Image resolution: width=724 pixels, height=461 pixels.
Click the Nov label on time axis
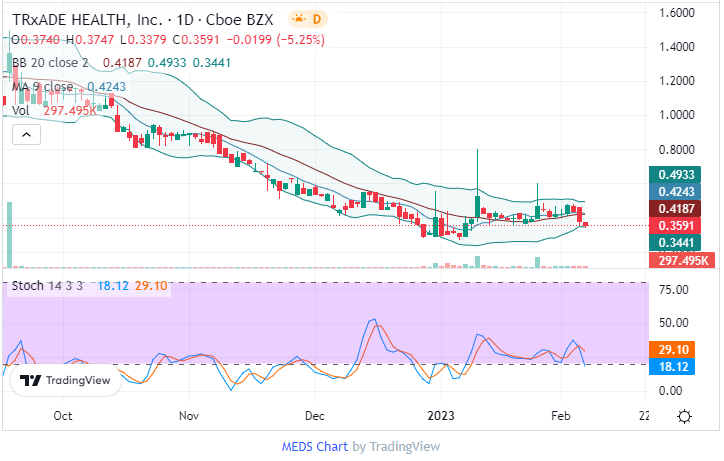point(189,415)
